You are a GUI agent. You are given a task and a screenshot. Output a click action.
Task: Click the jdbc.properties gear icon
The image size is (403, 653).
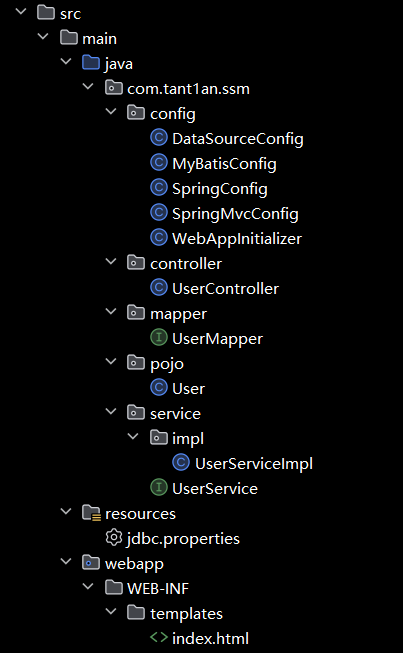coord(114,538)
